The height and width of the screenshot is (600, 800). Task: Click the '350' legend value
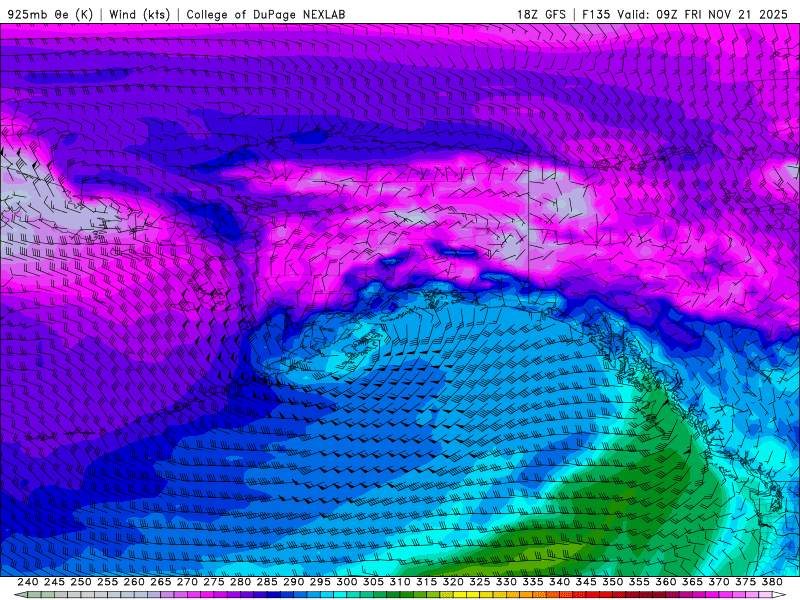click(x=612, y=582)
